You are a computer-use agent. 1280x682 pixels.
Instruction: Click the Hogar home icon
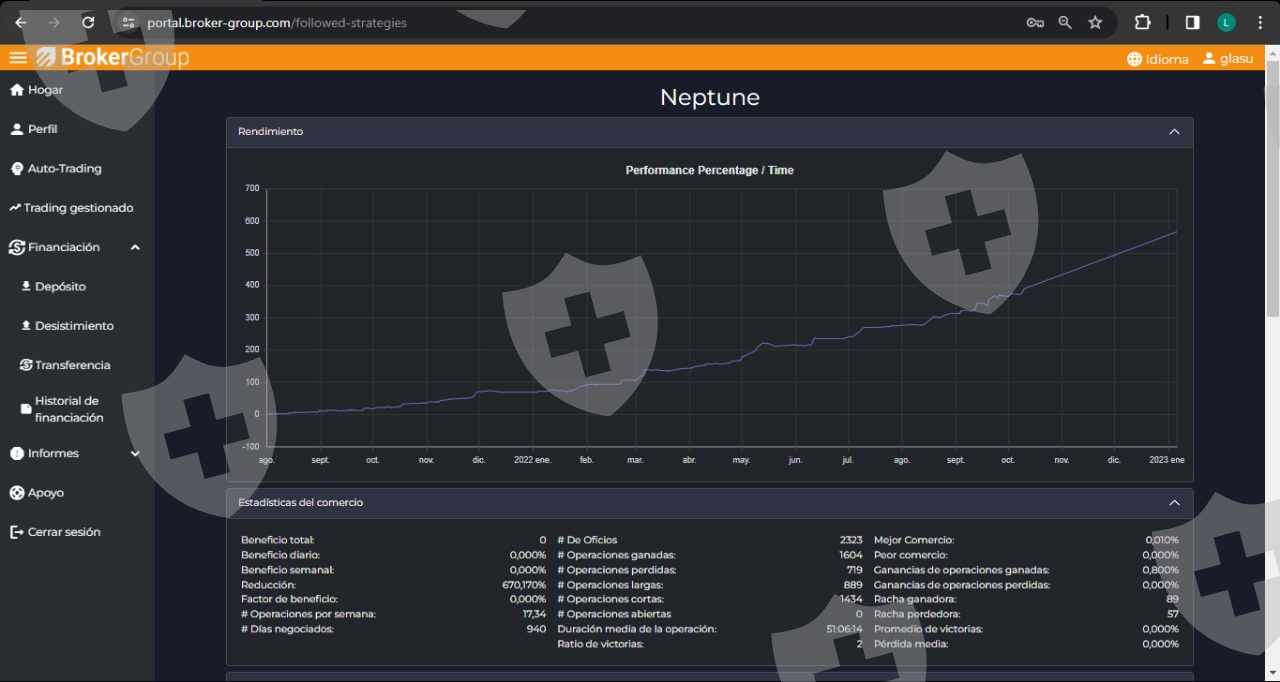pyautogui.click(x=16, y=90)
